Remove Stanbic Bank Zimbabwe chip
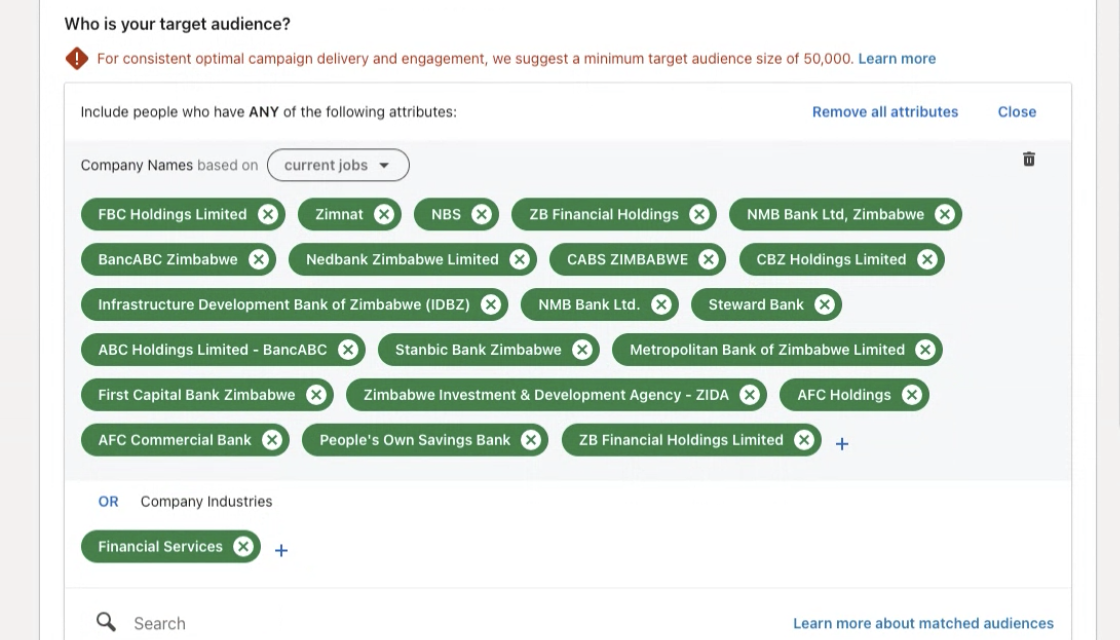Image resolution: width=1120 pixels, height=640 pixels. click(582, 350)
